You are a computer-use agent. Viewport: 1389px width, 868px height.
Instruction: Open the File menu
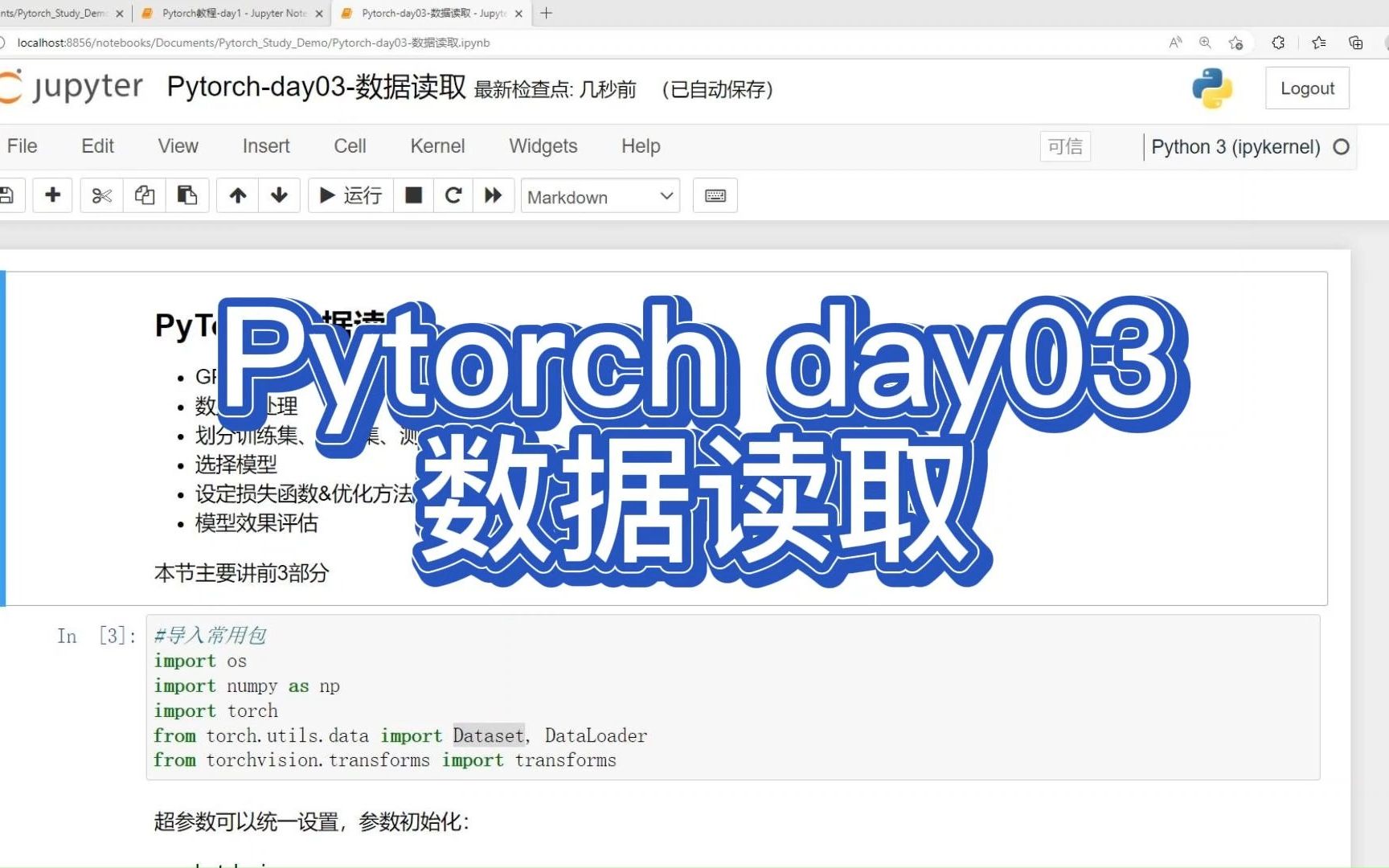[x=23, y=146]
